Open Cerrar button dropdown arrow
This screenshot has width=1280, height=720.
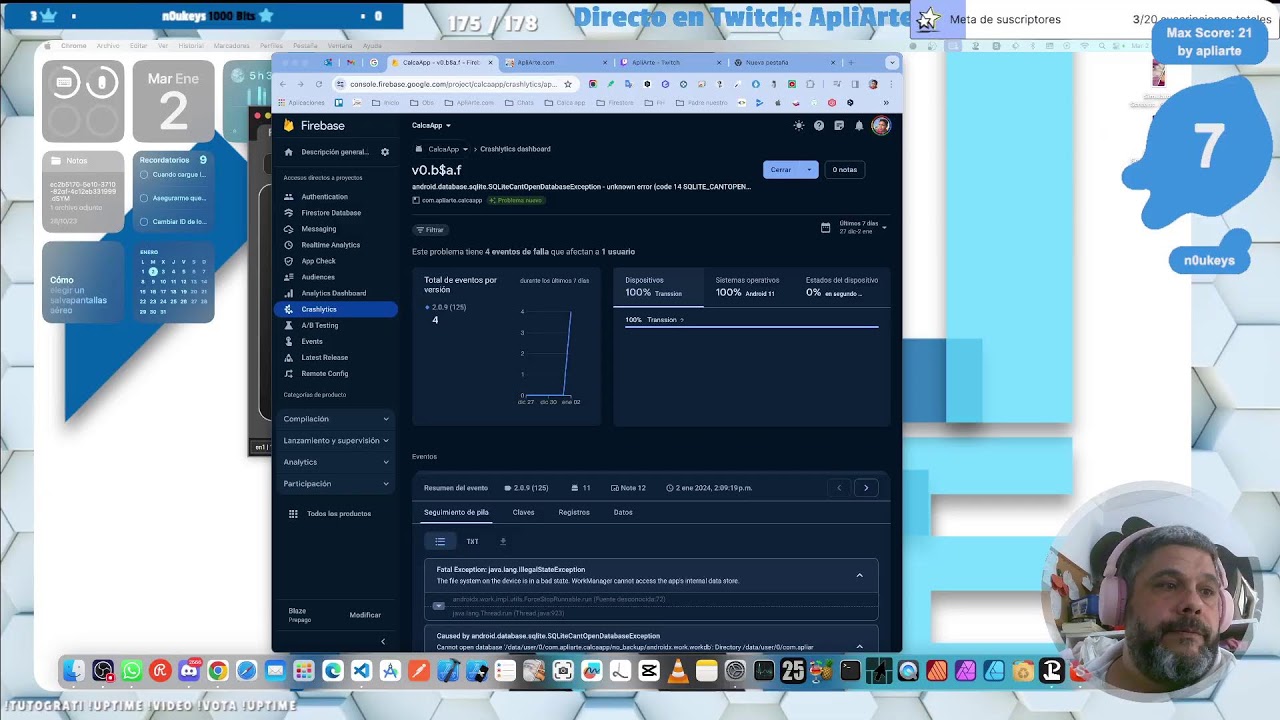coord(809,170)
